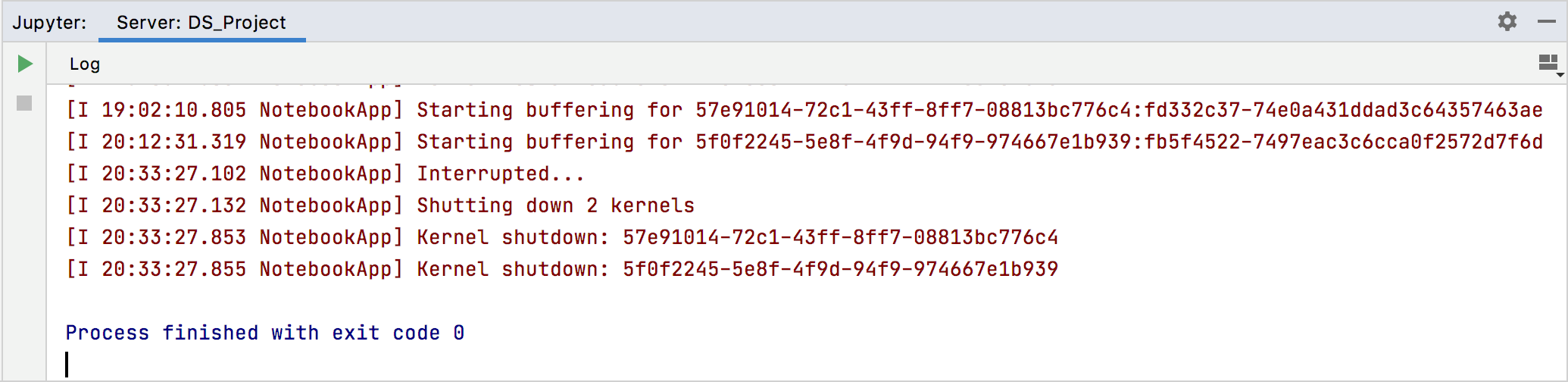Click the Jupyter: tool window label

click(49, 23)
